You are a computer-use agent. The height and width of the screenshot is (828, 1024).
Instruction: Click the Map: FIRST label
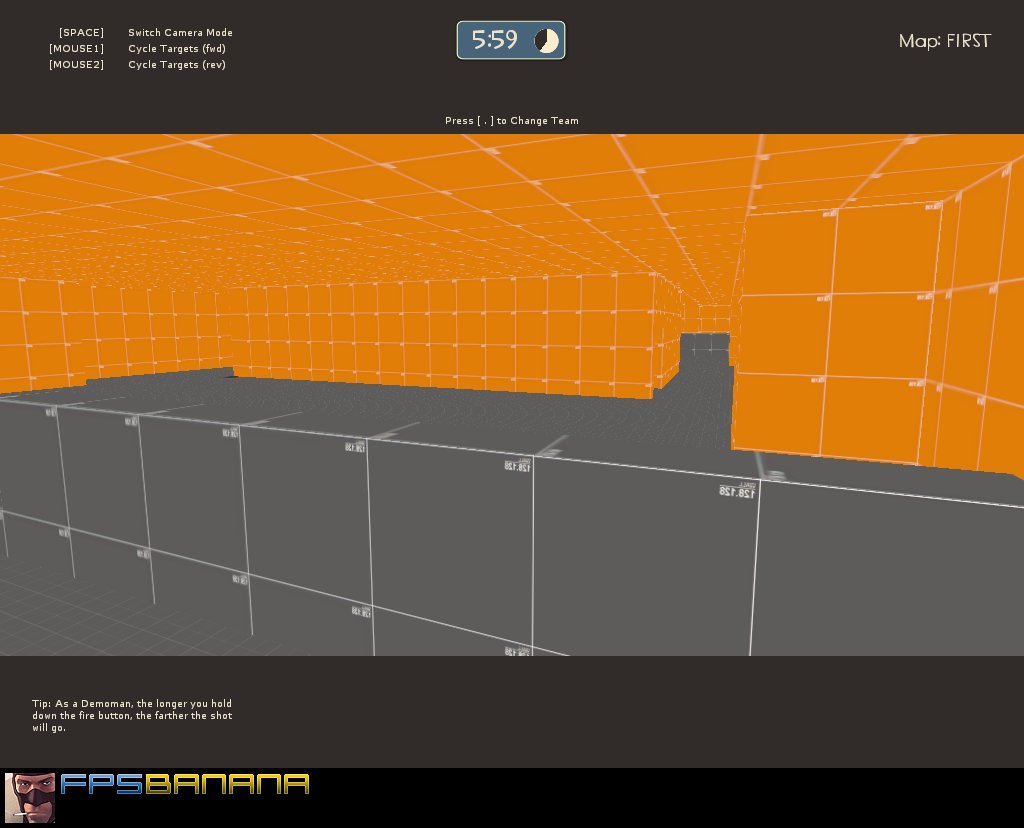tap(944, 41)
